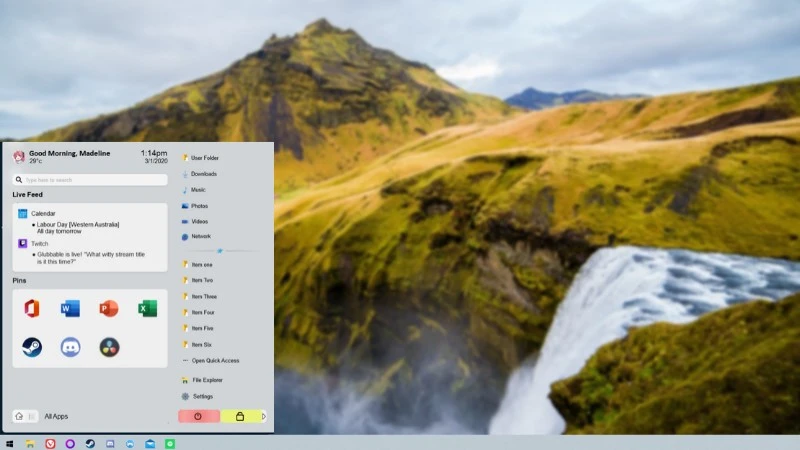This screenshot has width=800, height=450.
Task: Open the Network entry
Action: [x=196, y=237]
